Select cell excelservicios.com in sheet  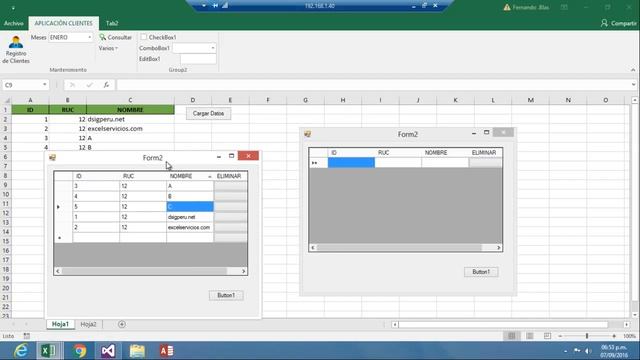130,129
